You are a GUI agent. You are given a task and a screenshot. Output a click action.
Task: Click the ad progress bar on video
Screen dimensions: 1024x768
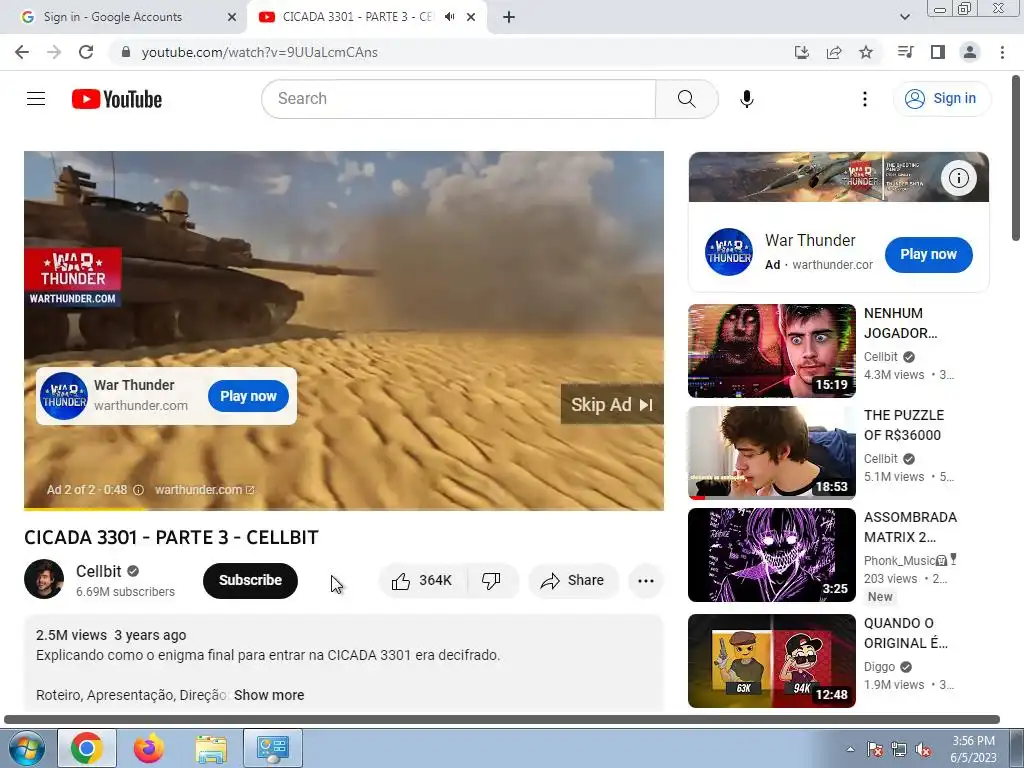click(344, 508)
